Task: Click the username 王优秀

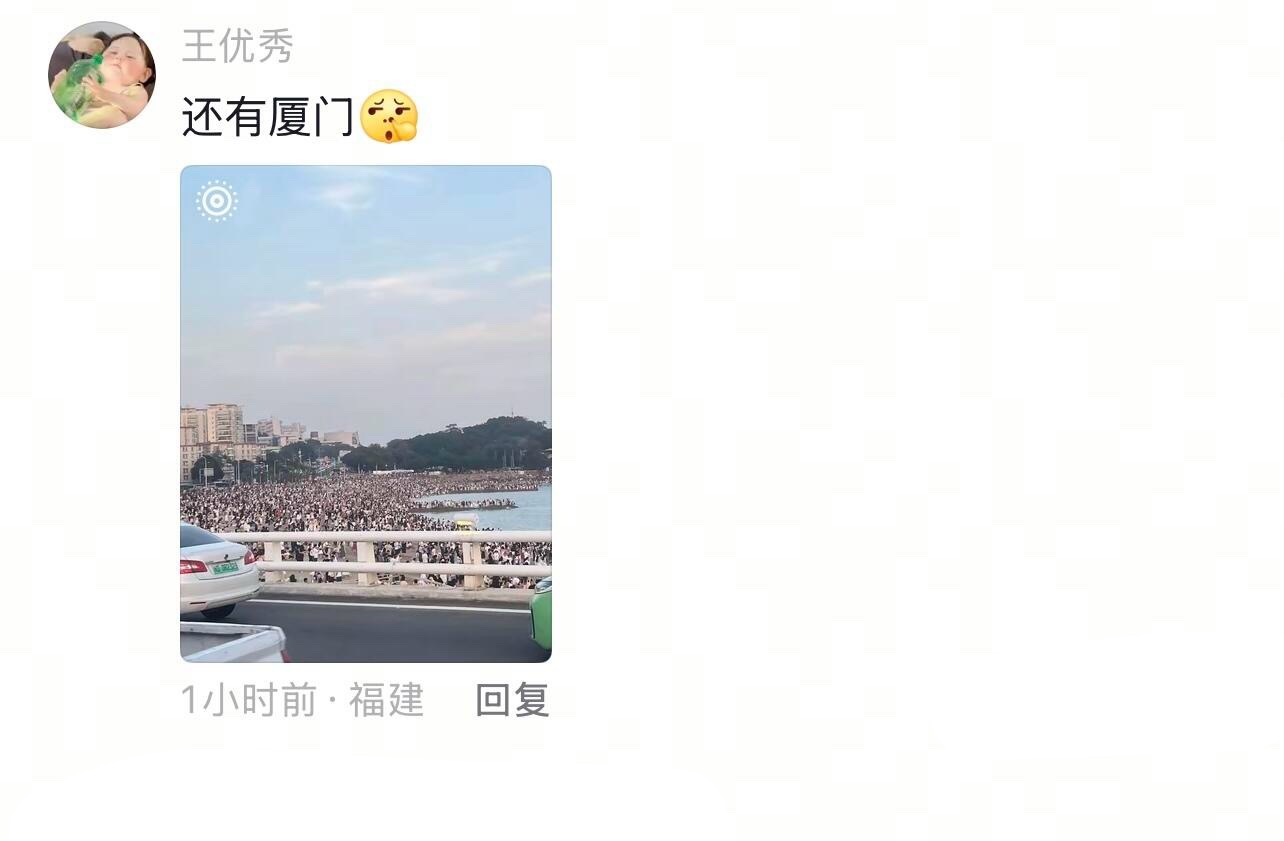Action: tap(238, 46)
